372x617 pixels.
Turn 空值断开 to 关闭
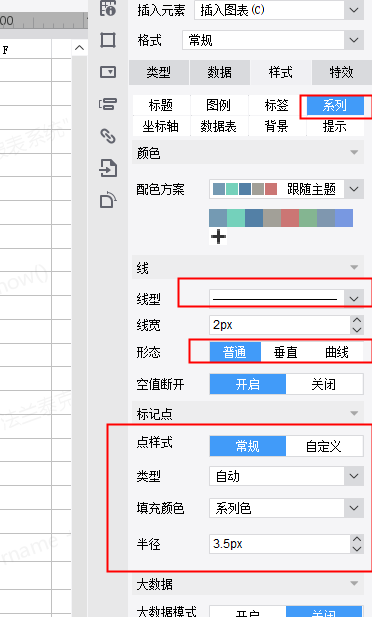pyautogui.click(x=324, y=384)
